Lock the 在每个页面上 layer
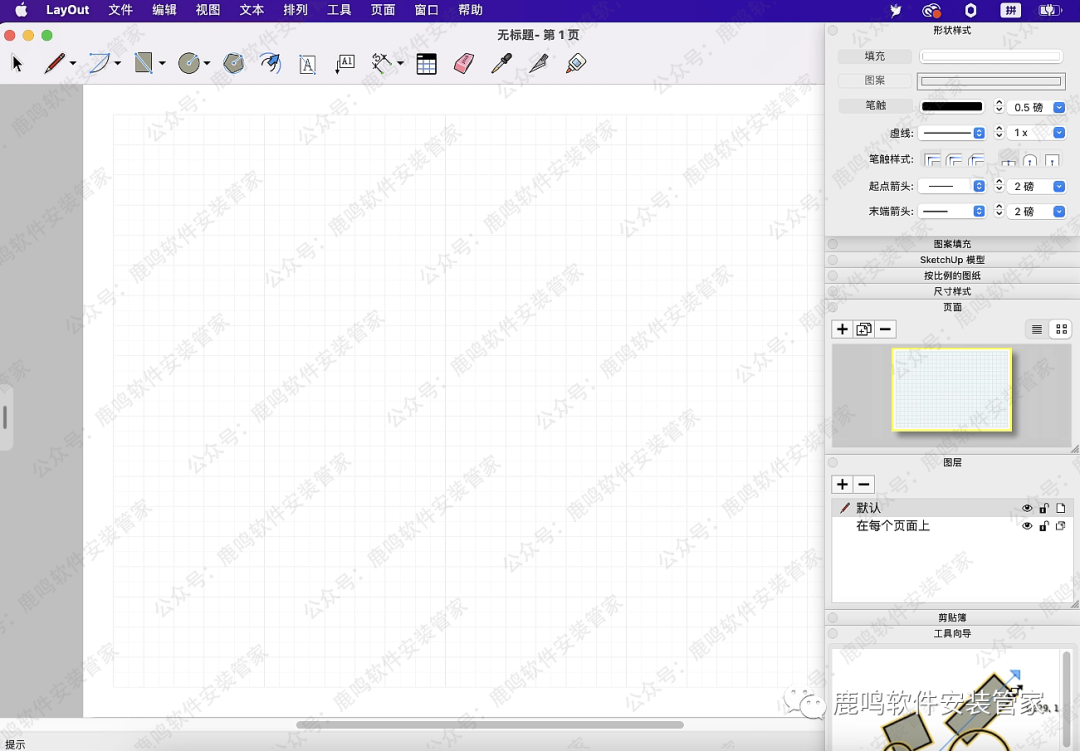This screenshot has height=751, width=1080. coord(1044,526)
